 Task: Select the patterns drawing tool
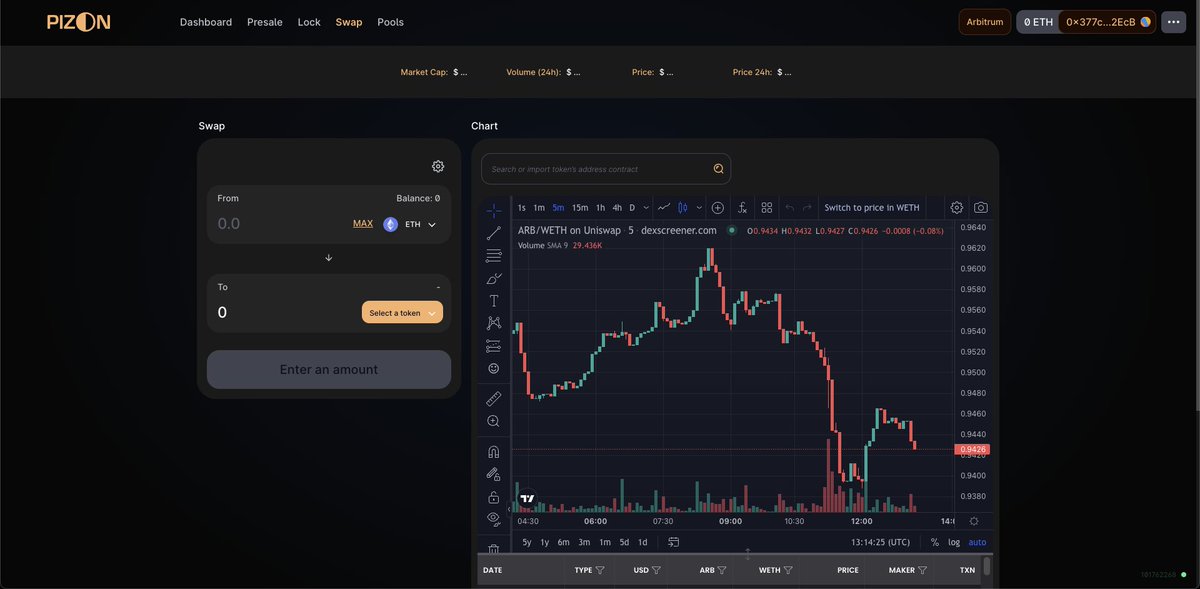tap(493, 323)
